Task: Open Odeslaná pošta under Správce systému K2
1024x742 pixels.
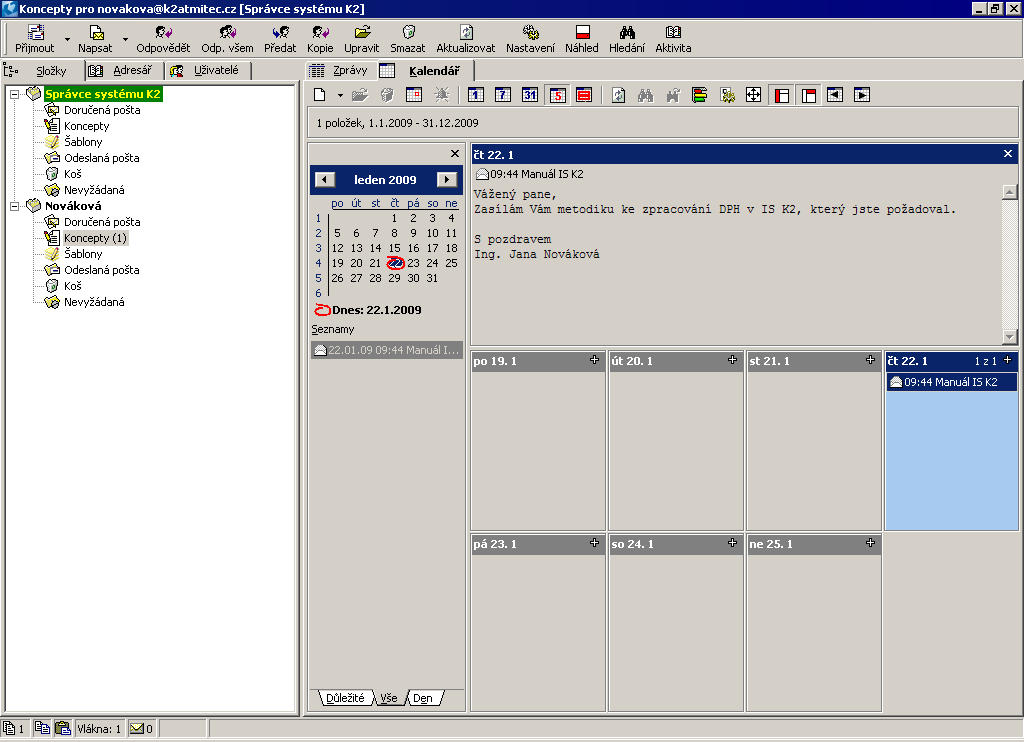Action: point(101,158)
